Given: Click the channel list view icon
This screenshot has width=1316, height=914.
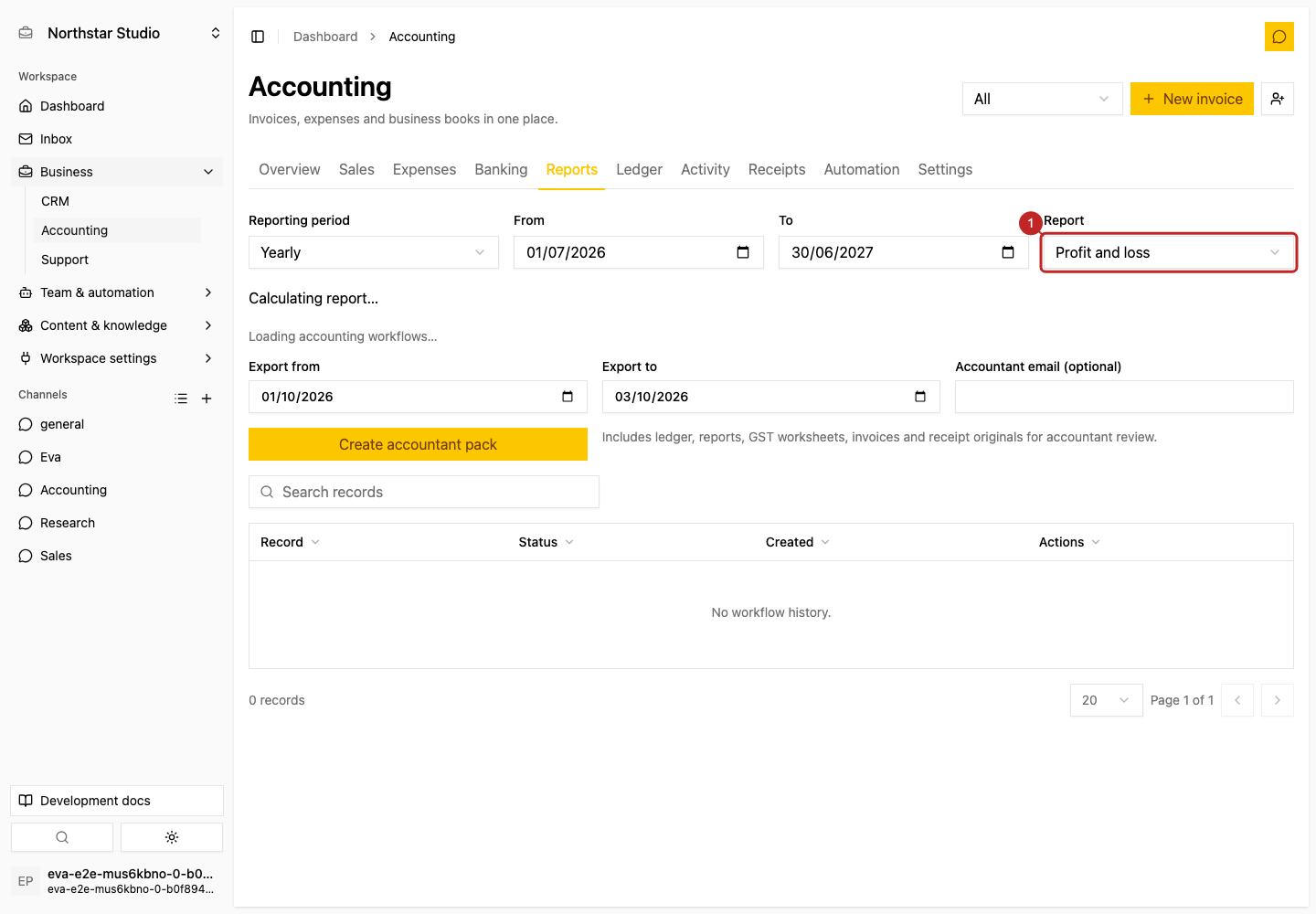Looking at the screenshot, I should click(181, 399).
